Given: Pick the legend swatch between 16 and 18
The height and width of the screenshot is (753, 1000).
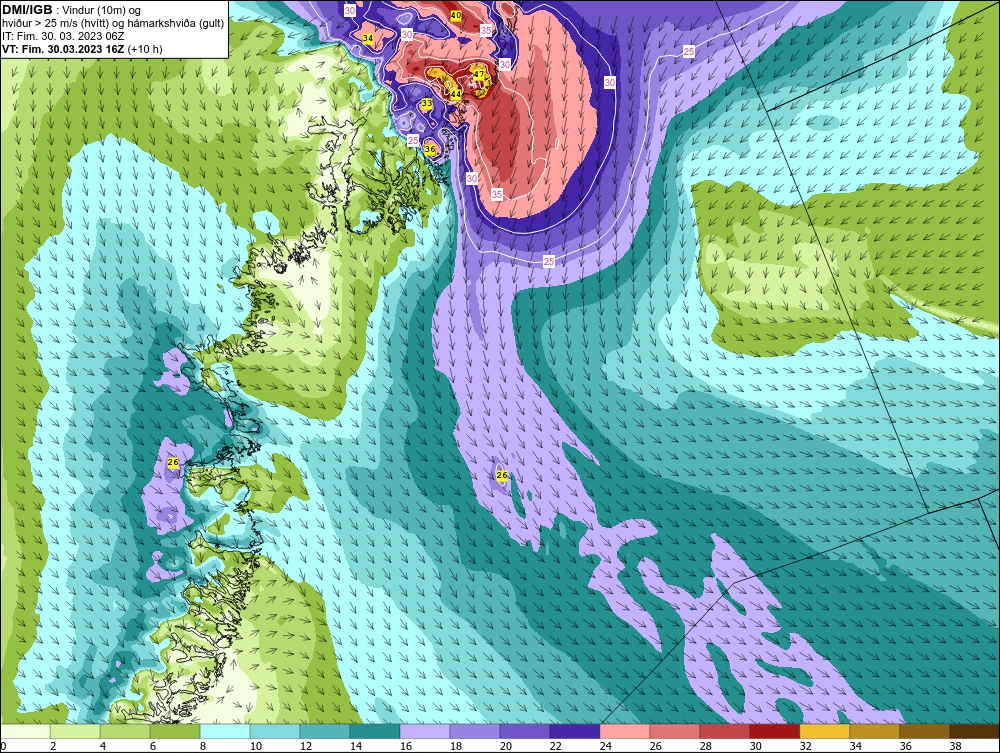Looking at the screenshot, I should click(x=425, y=731).
